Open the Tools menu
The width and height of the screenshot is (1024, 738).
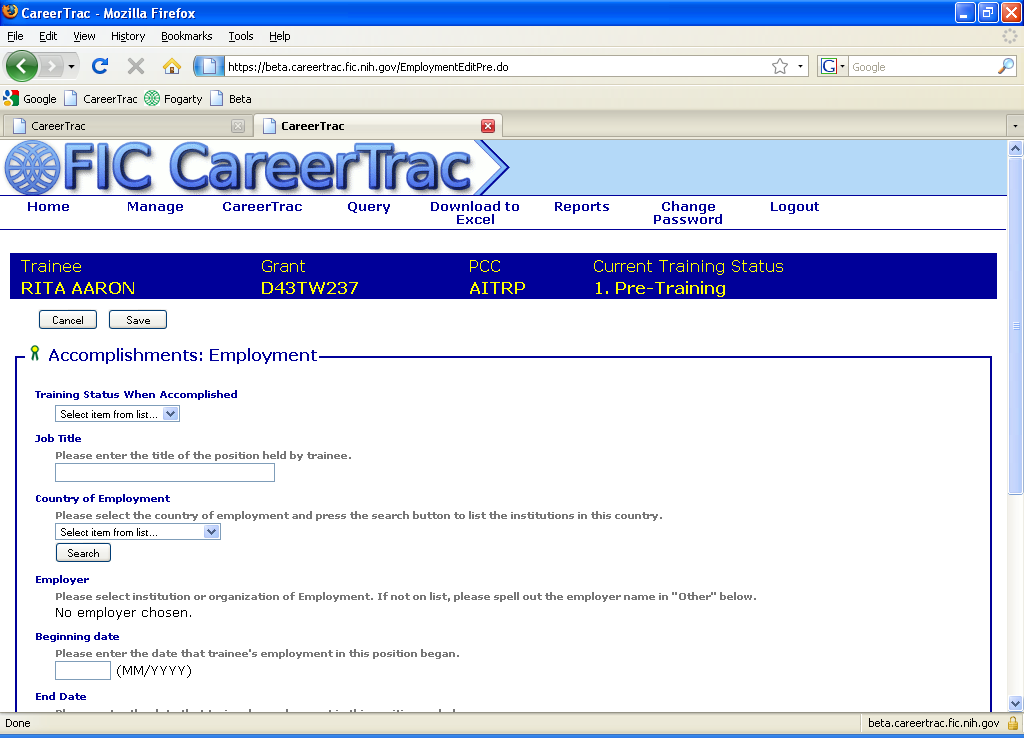coord(240,36)
